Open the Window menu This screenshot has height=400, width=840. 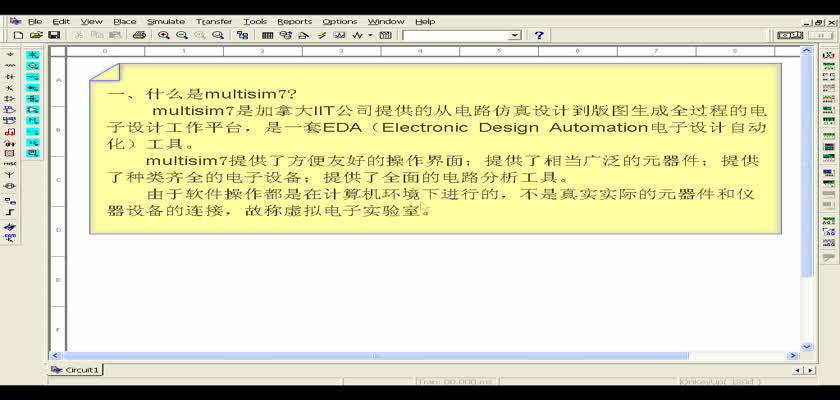click(x=386, y=21)
